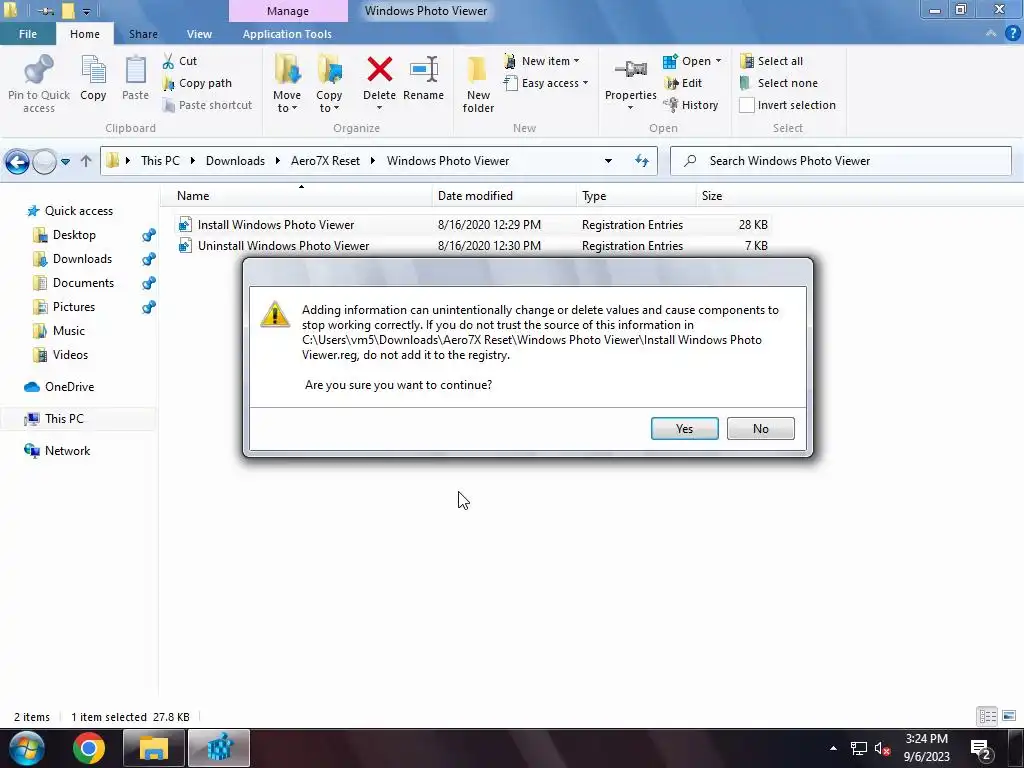Expand the address bar history dropdown
Image resolution: width=1024 pixels, height=768 pixels.
(608, 161)
